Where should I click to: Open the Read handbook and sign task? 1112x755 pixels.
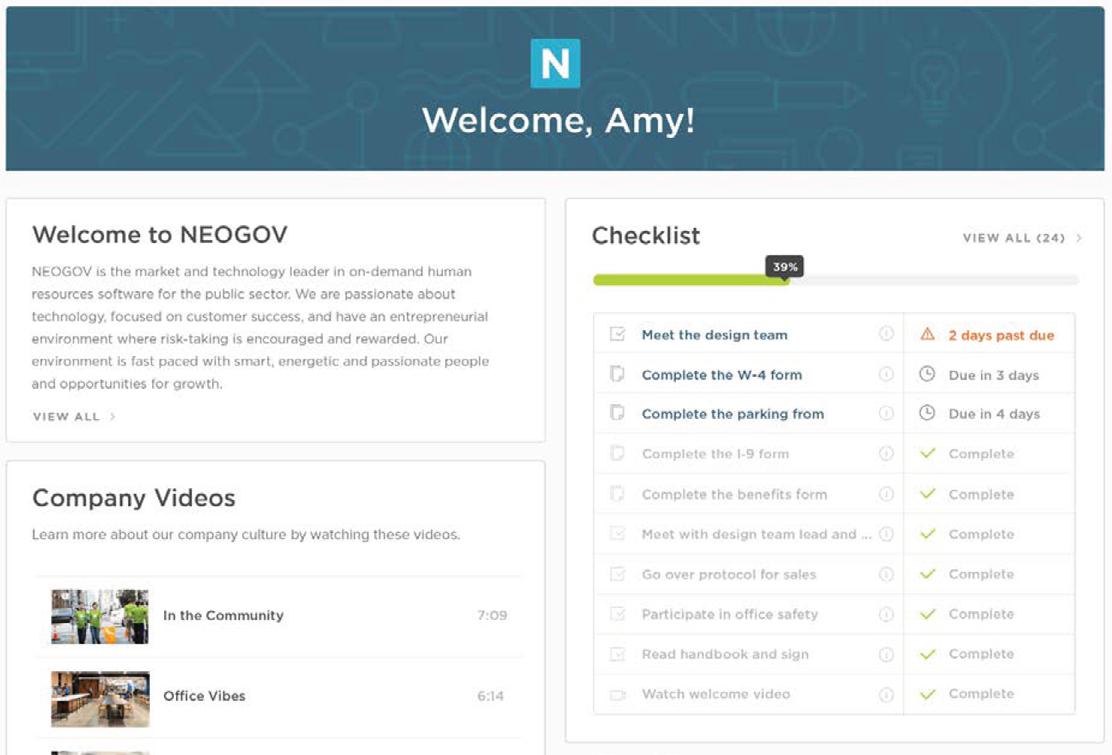point(725,654)
